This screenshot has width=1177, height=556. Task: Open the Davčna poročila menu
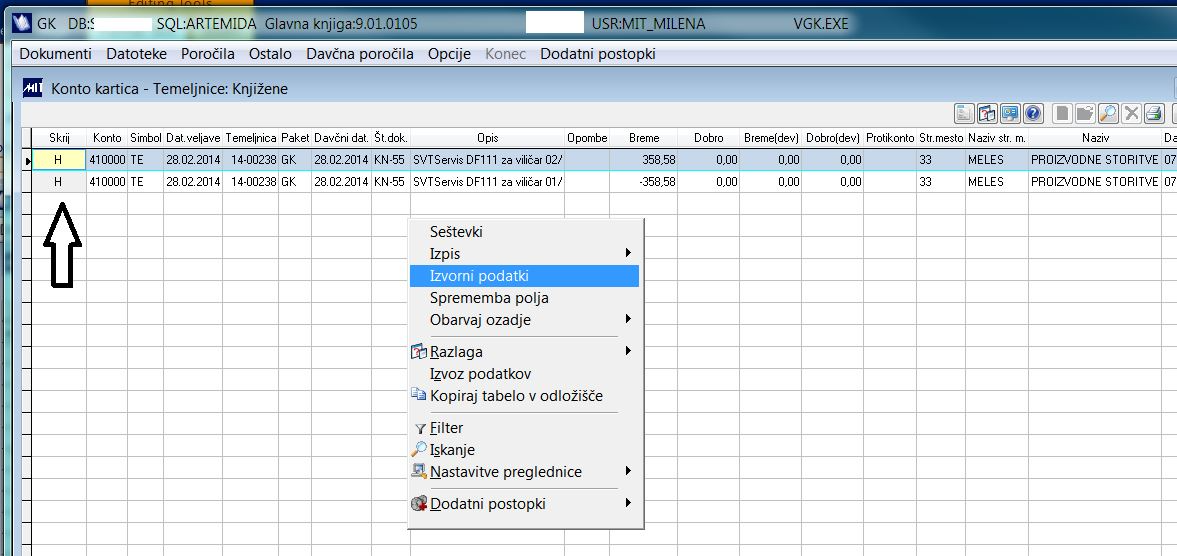pos(360,54)
